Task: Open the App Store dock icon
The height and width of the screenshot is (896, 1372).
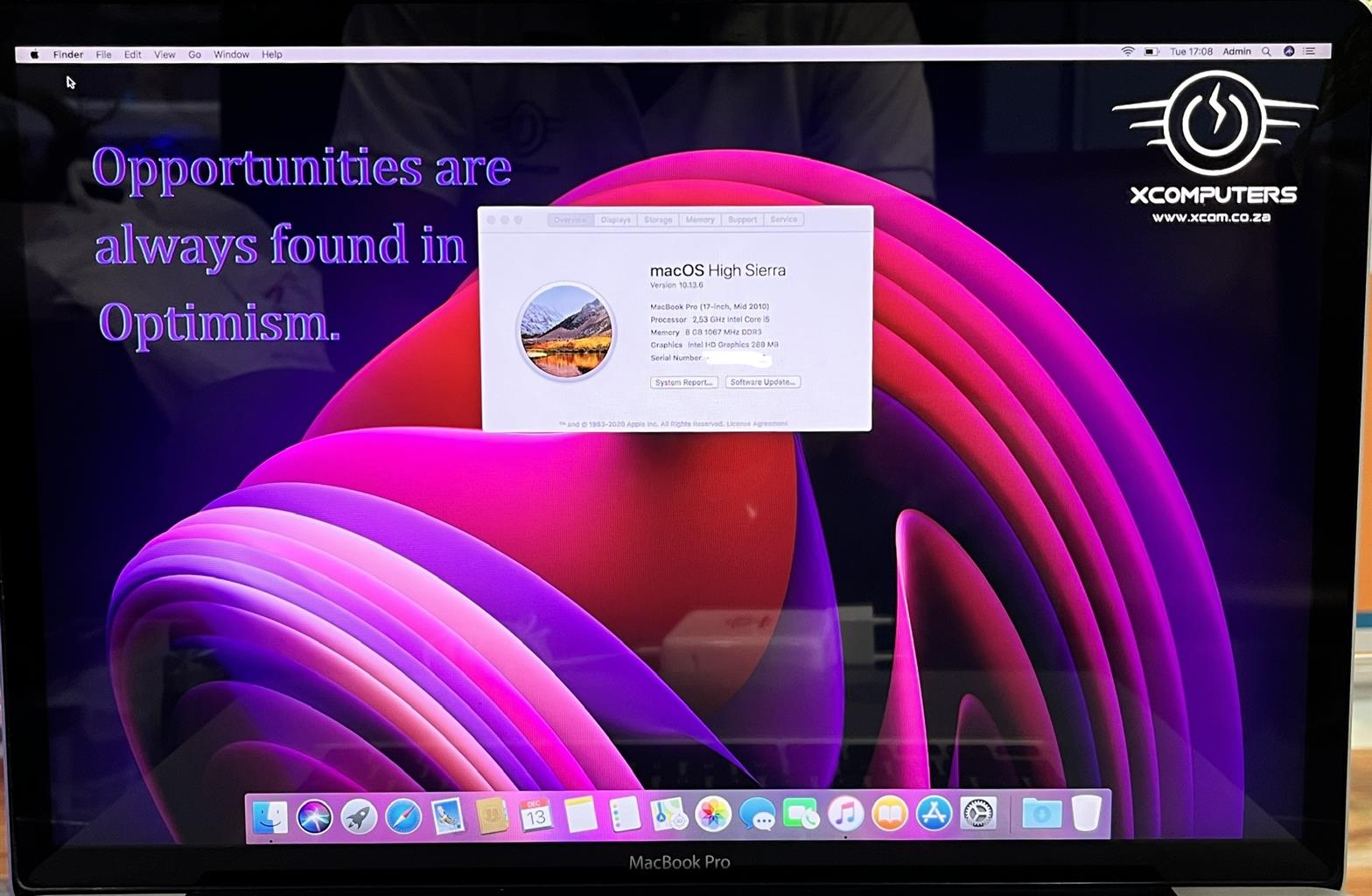Action: (x=934, y=815)
